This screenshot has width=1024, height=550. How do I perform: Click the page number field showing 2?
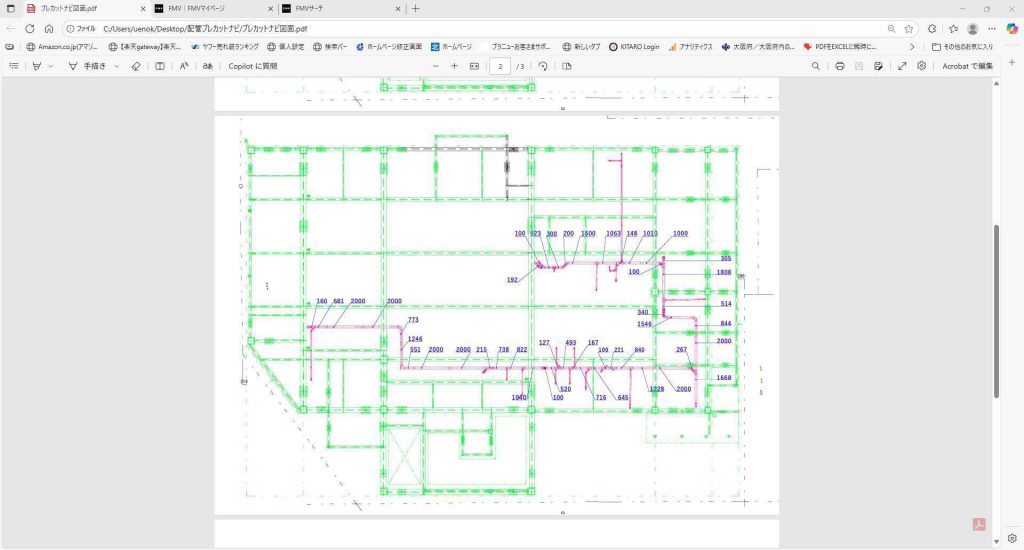pyautogui.click(x=500, y=66)
